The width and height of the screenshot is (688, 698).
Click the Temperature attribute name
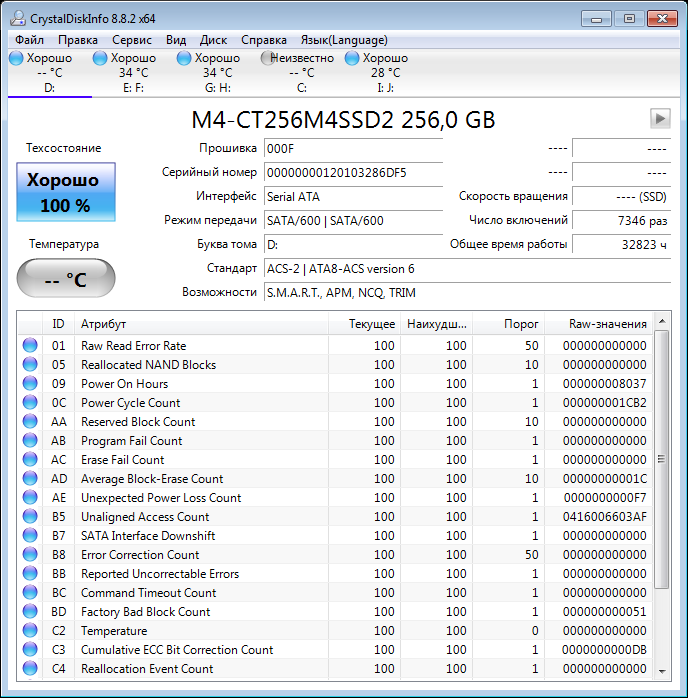click(114, 631)
